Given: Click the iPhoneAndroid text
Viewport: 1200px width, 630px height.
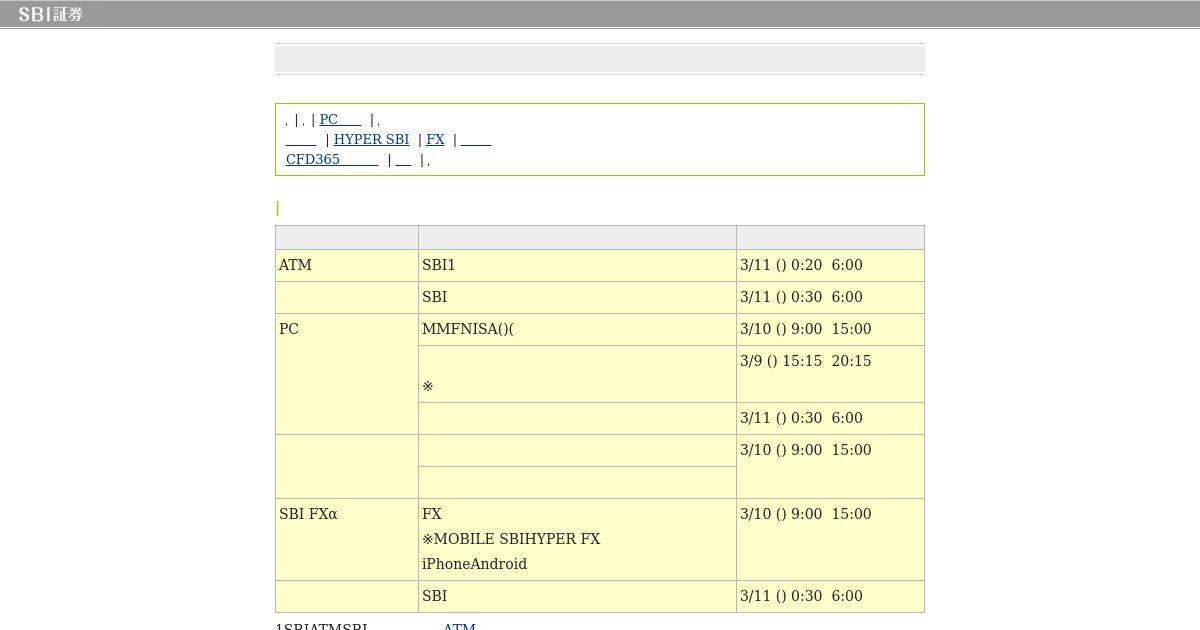Looking at the screenshot, I should click(x=474, y=564).
